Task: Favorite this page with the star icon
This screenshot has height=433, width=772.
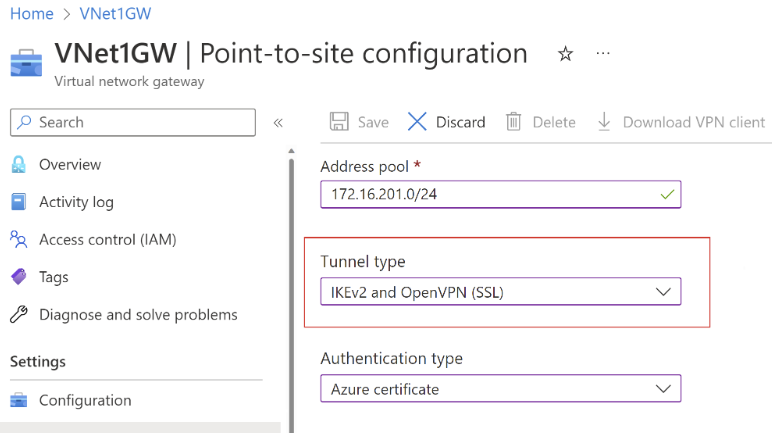Action: point(565,53)
